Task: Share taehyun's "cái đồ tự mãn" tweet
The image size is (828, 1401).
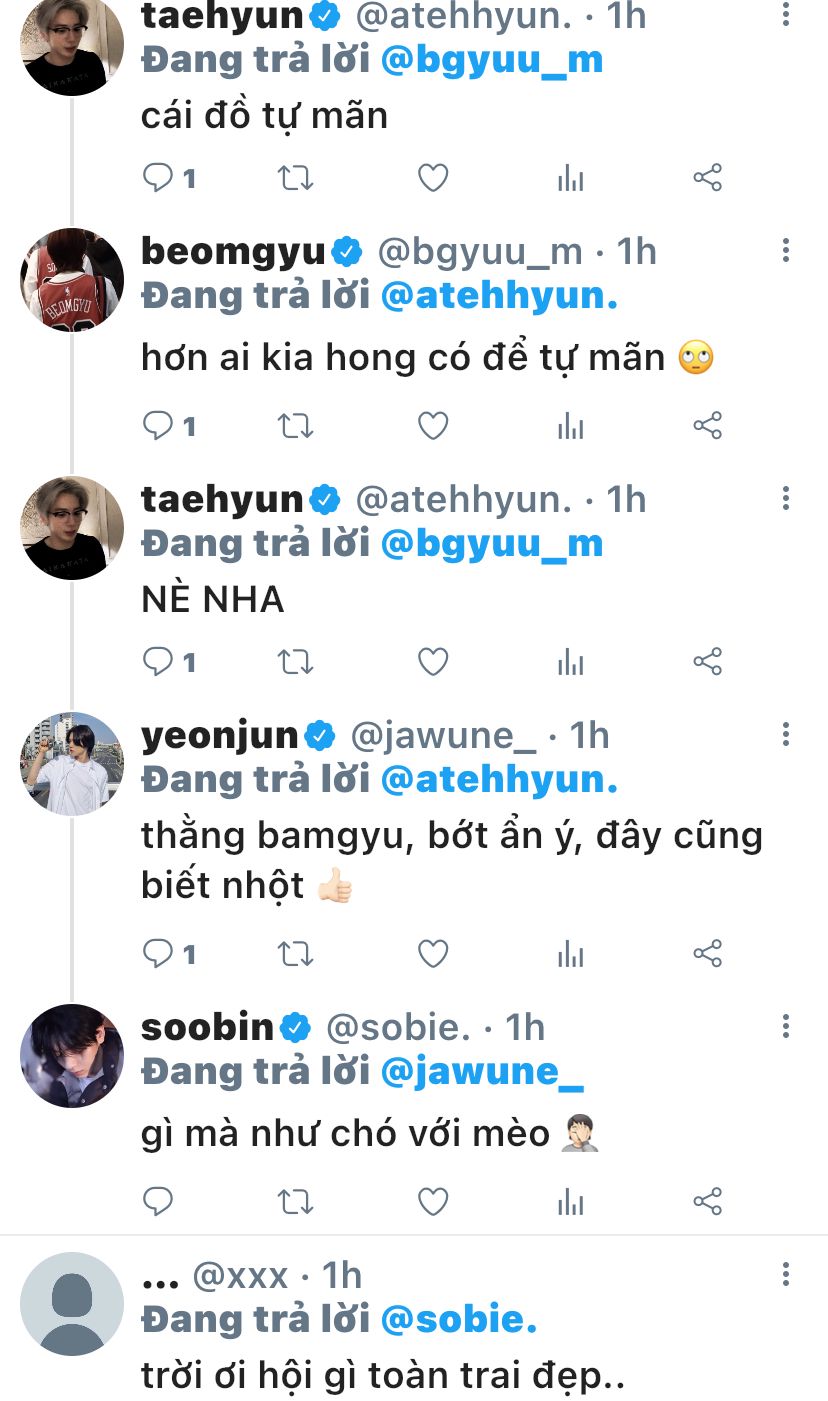Action: [x=707, y=179]
